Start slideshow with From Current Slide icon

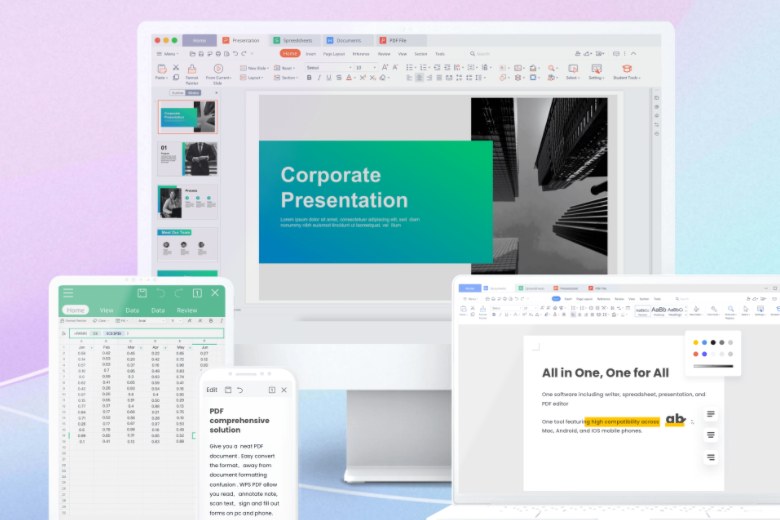pos(218,69)
